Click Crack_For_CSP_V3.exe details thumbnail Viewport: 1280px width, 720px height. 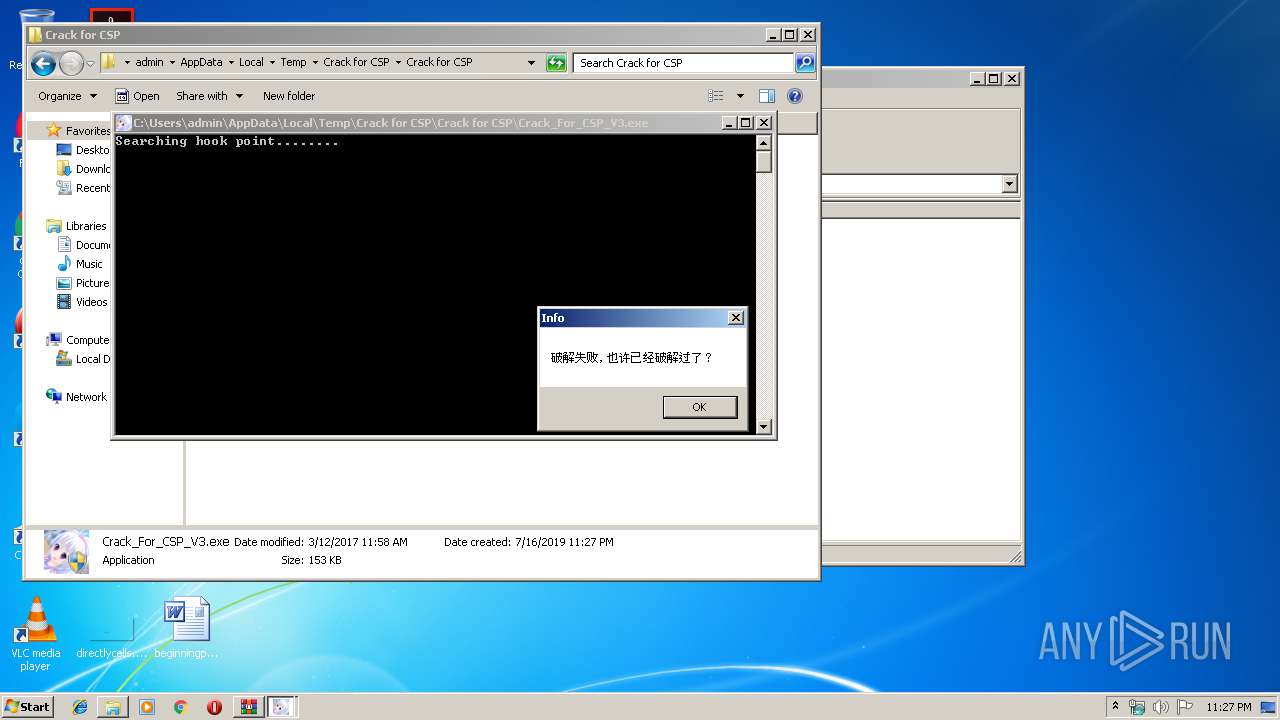point(66,551)
